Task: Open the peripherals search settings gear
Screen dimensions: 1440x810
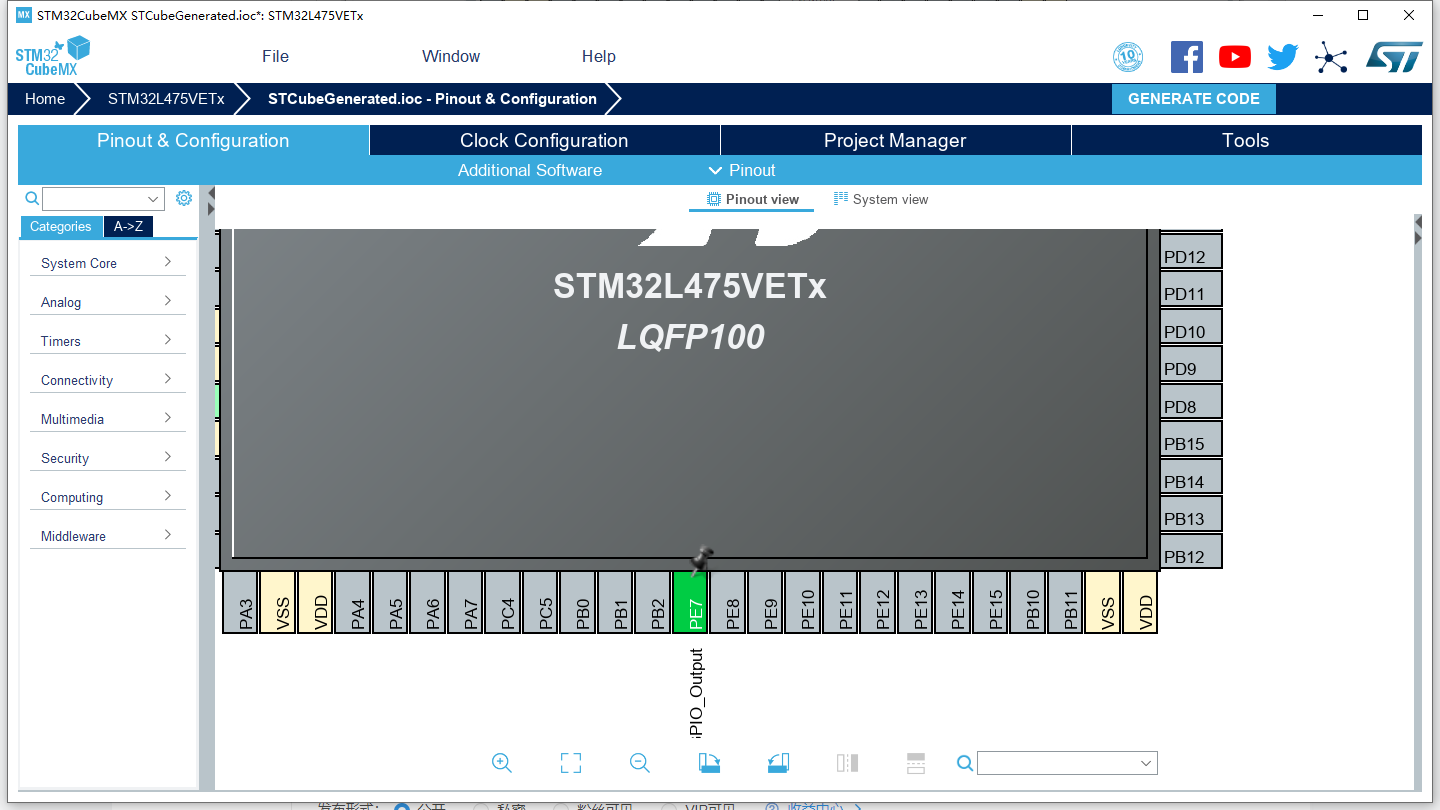Action: tap(183, 198)
